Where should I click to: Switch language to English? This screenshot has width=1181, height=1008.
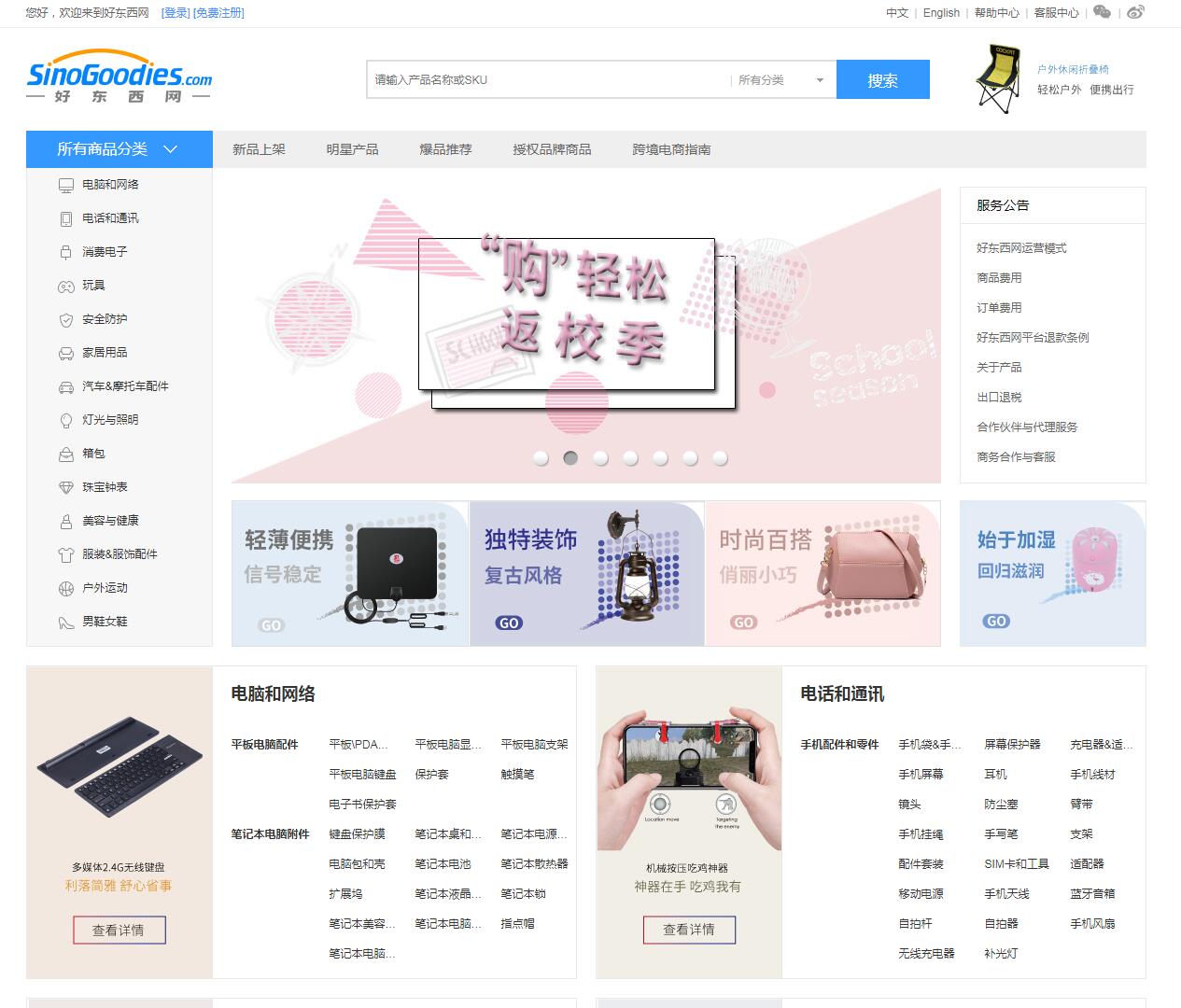click(x=941, y=13)
